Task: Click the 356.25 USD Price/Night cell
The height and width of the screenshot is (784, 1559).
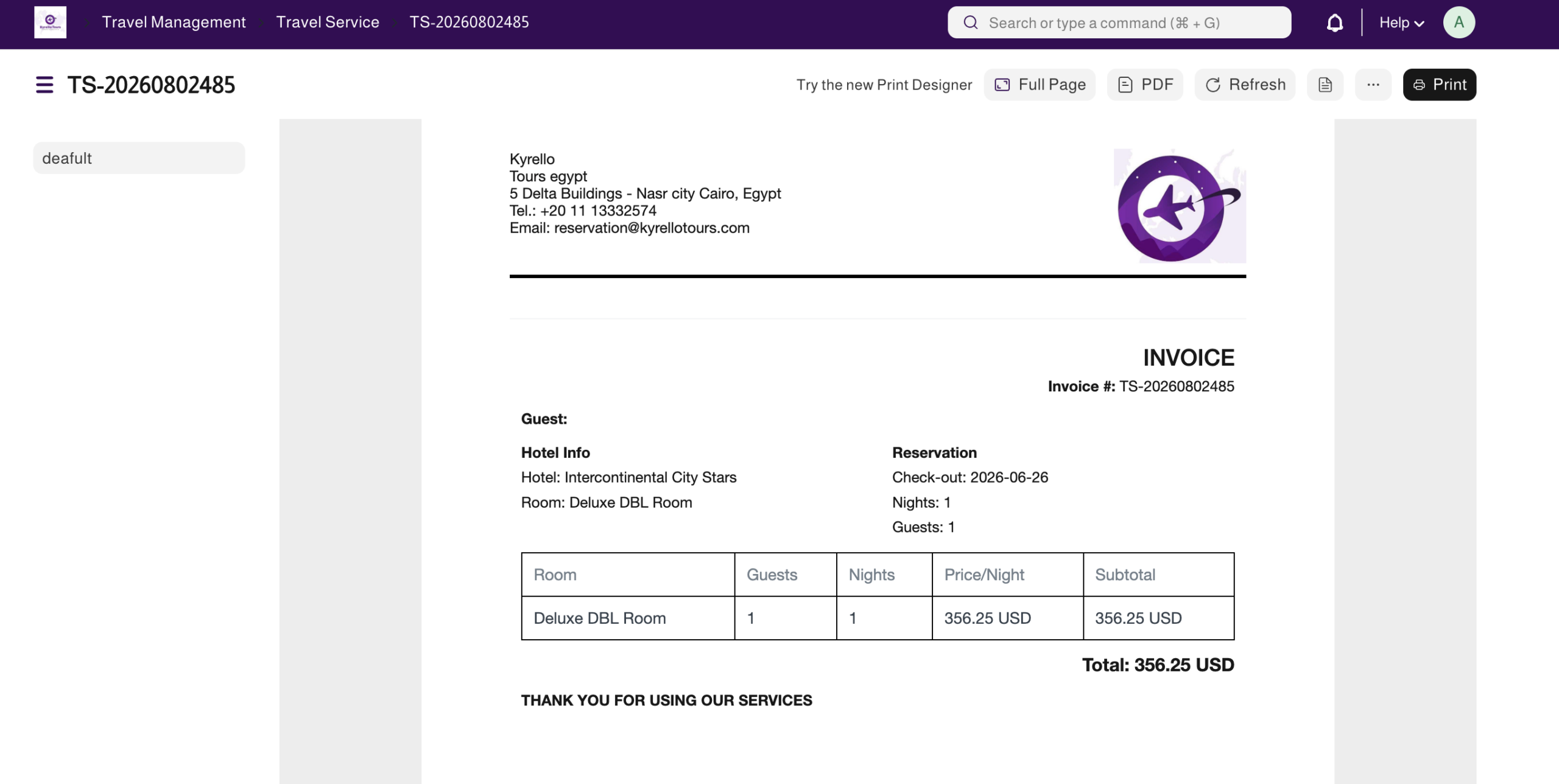Action: click(1007, 618)
